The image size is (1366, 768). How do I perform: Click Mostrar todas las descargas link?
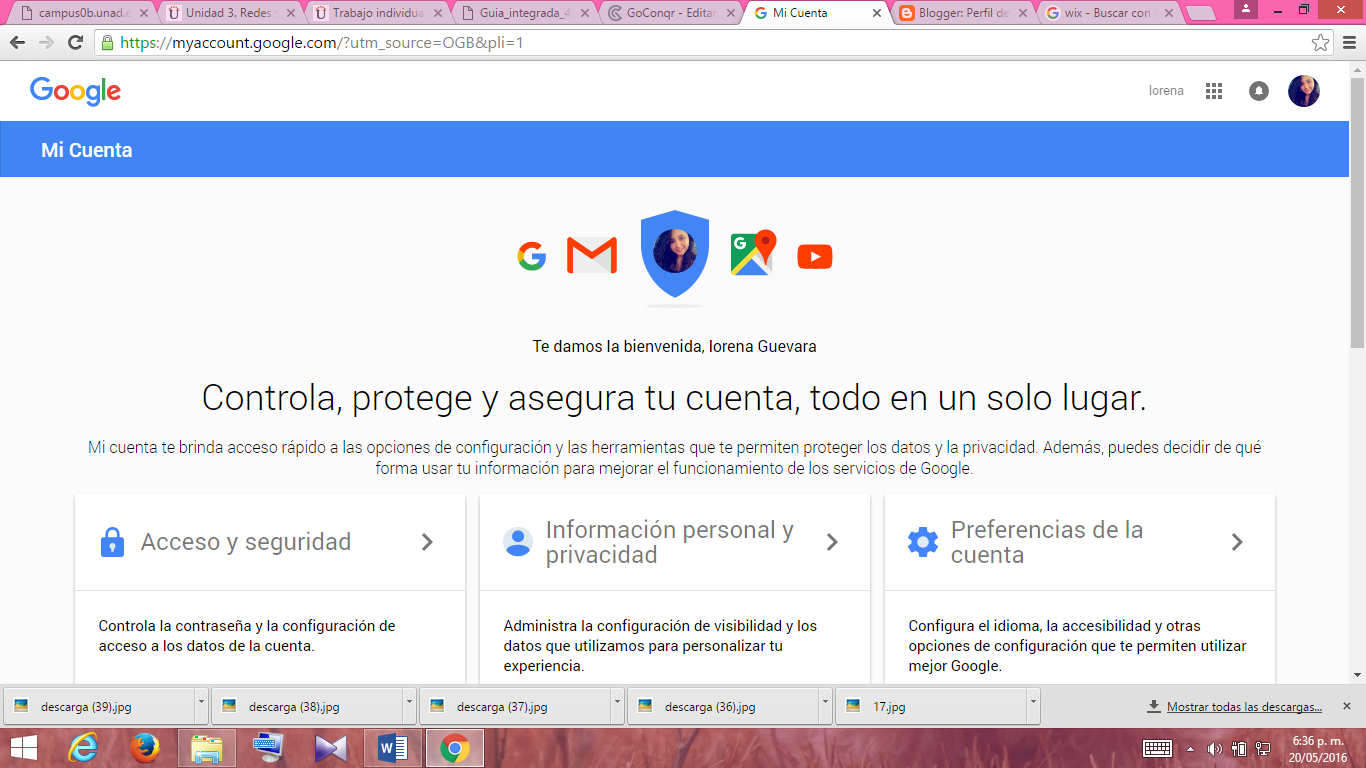1244,707
